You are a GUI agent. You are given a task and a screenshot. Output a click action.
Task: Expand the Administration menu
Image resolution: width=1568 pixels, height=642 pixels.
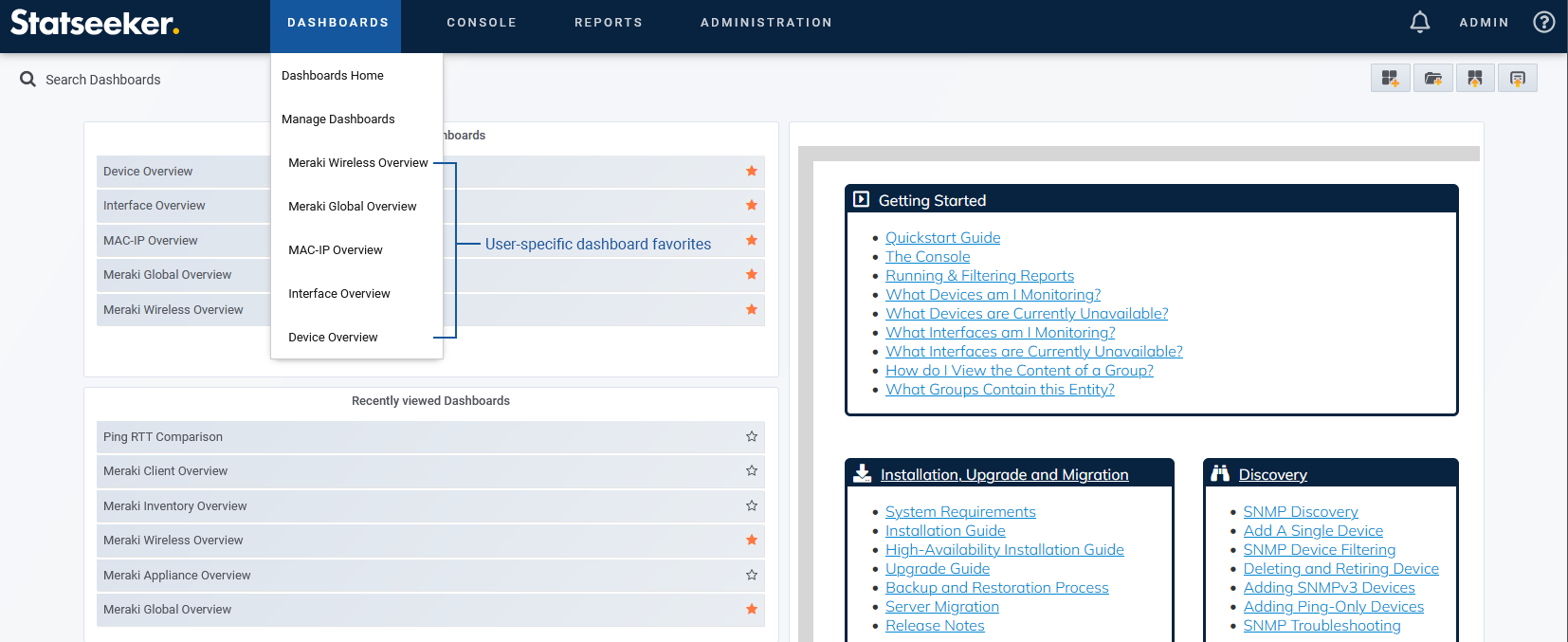[x=765, y=22]
